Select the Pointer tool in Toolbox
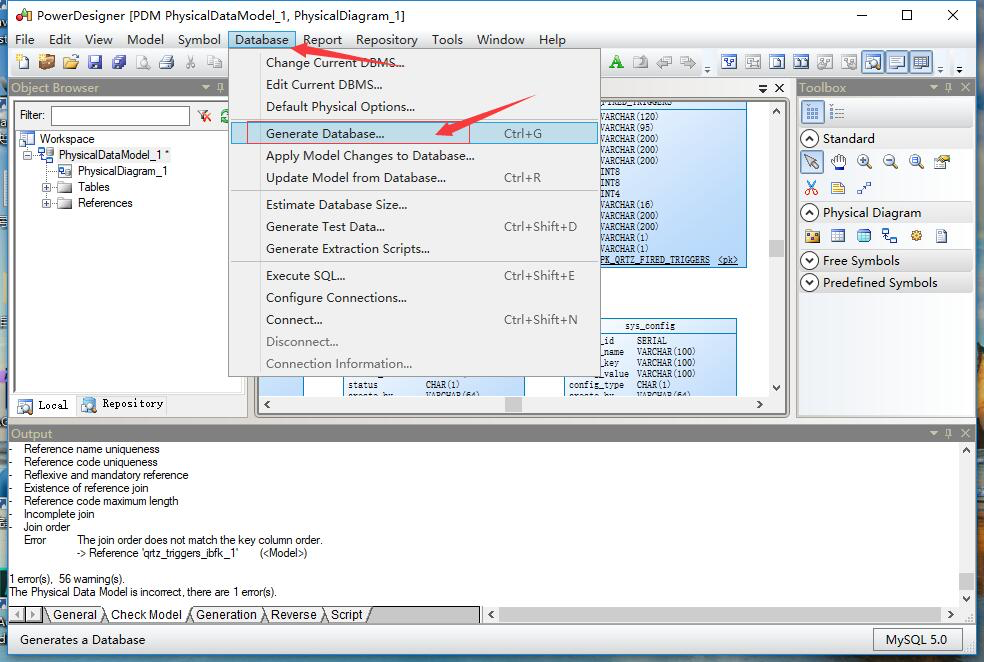The width and height of the screenshot is (984, 662). [811, 162]
